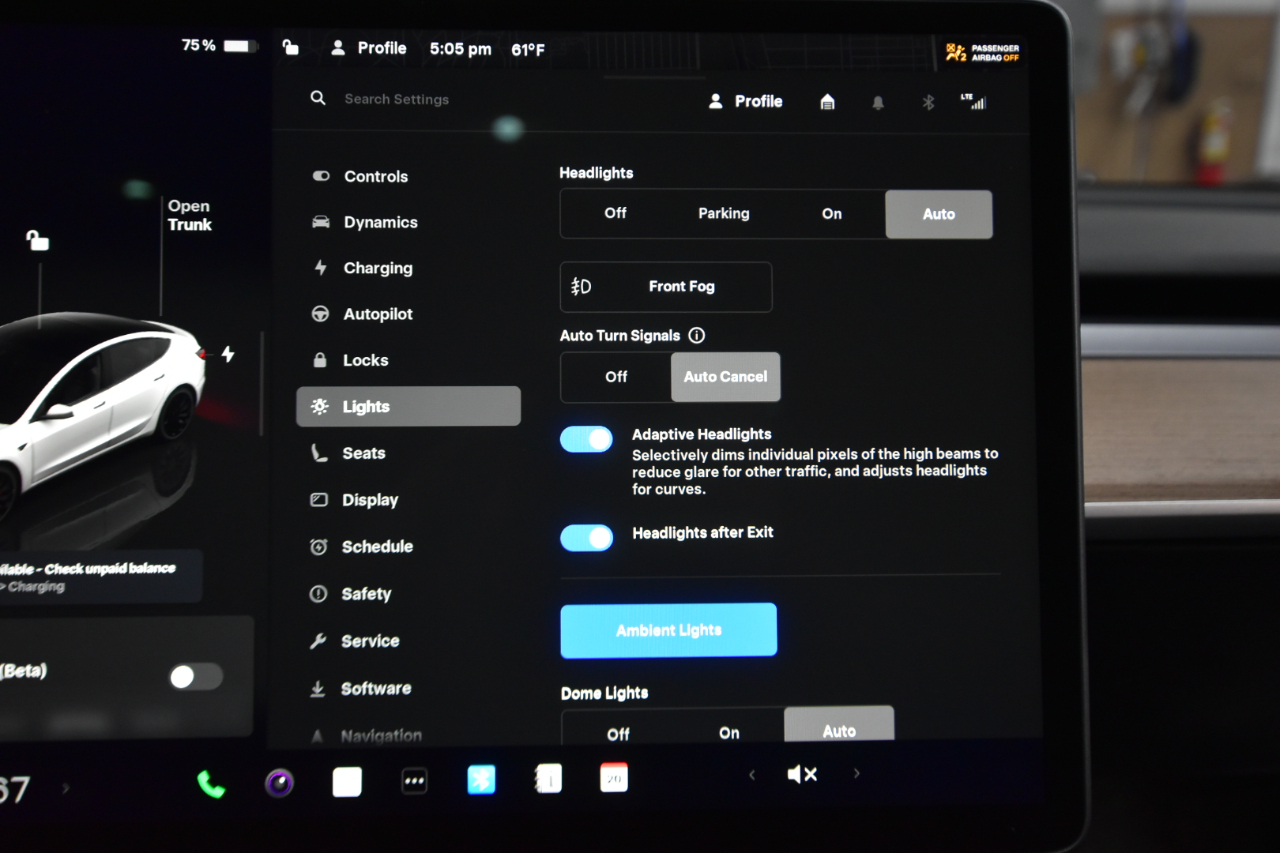Screen dimensions: 1280x853
Task: Open the Locks settings icon
Action: [320, 360]
